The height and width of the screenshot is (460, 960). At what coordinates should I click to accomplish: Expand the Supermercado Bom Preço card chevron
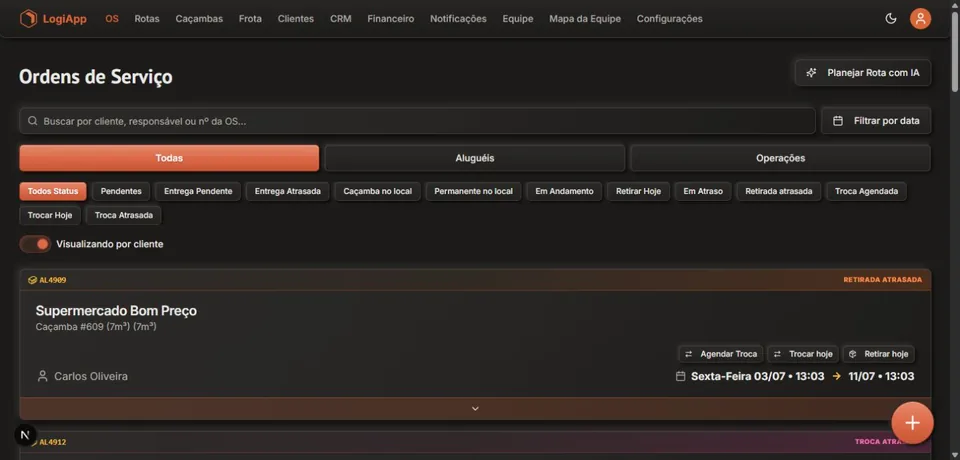click(475, 409)
